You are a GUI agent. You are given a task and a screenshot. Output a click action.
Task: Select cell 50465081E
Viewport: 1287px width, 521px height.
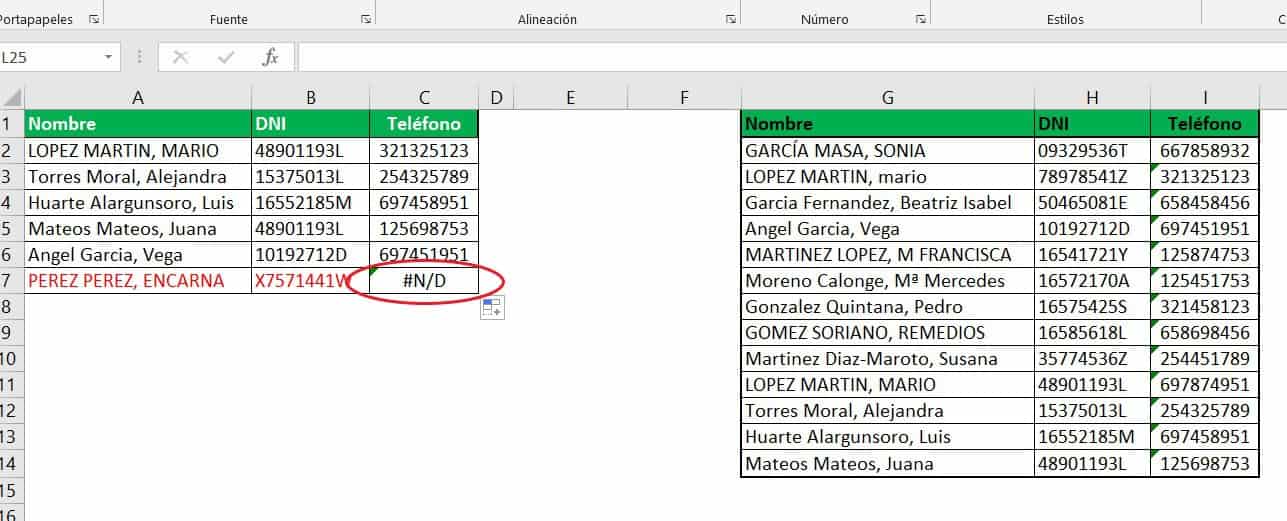(x=1093, y=203)
